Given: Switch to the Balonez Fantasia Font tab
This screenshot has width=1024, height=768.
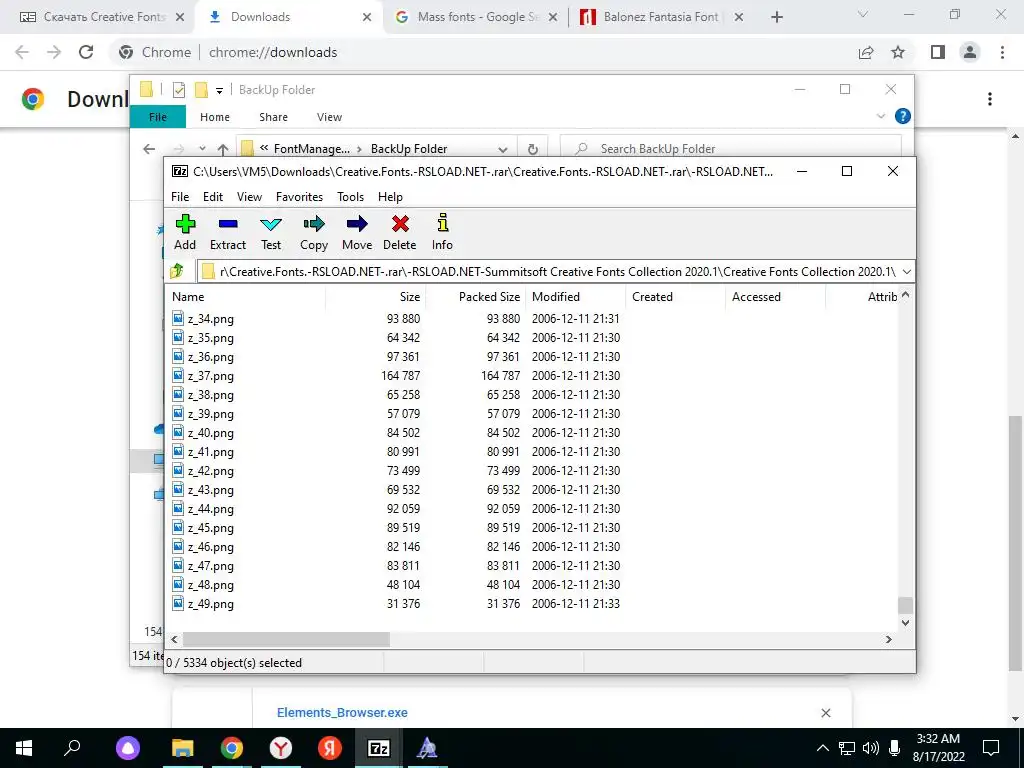Looking at the screenshot, I should [x=662, y=17].
